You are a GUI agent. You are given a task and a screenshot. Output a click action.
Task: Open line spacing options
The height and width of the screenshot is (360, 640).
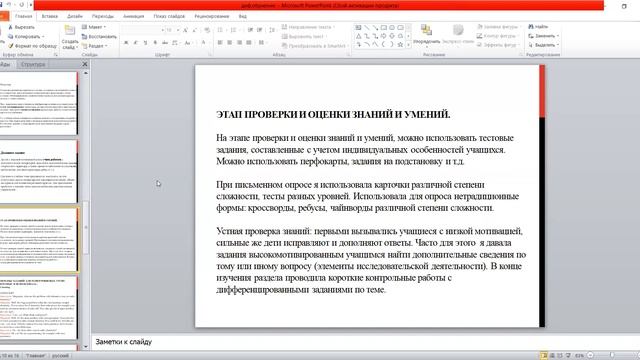[x=273, y=30]
